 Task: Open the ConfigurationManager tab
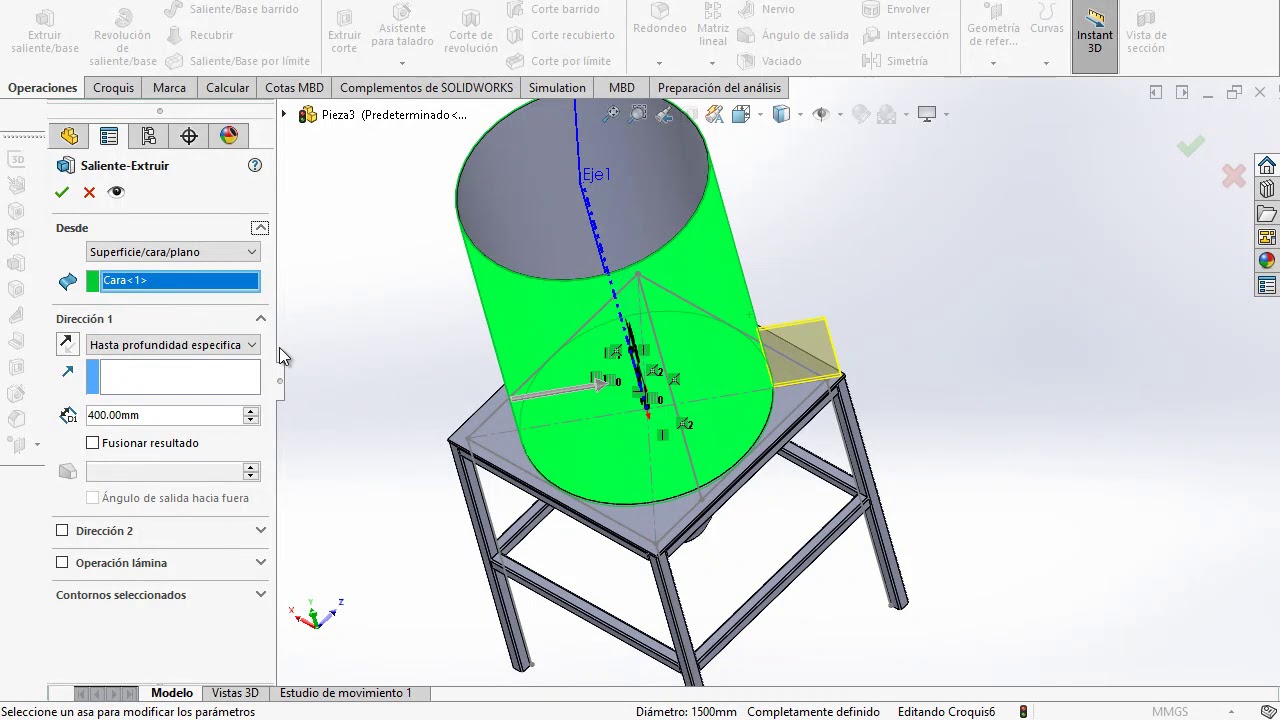[x=149, y=136]
